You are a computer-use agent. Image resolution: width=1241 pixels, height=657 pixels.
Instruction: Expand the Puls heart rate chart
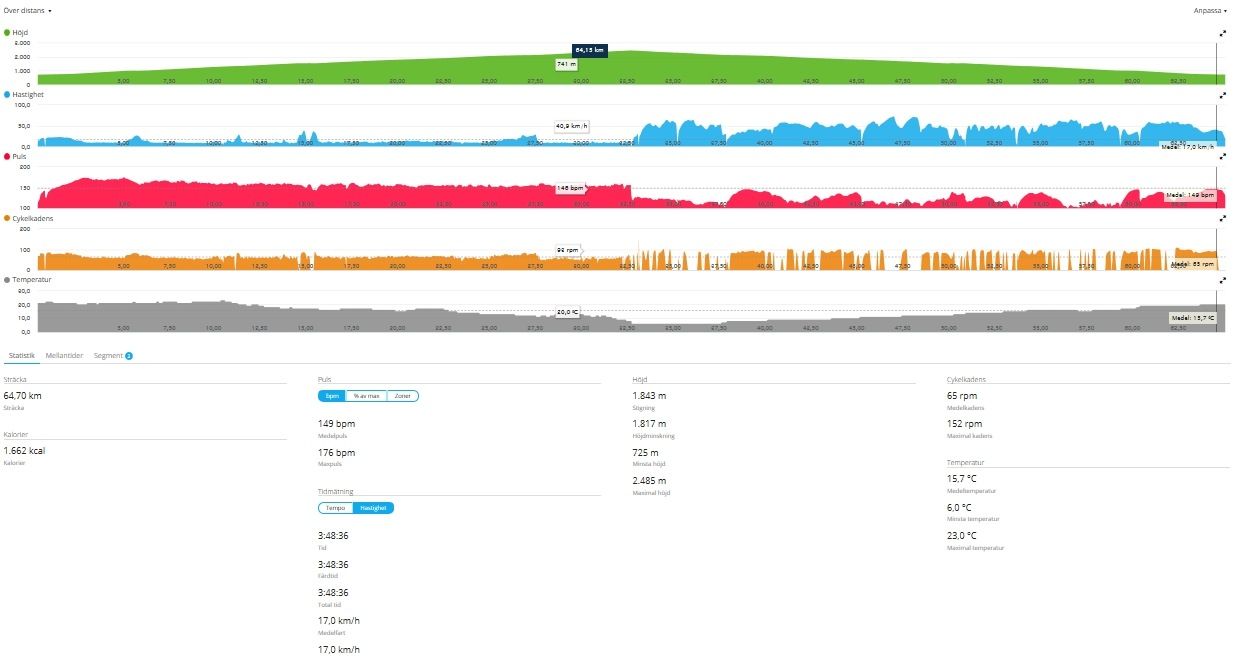(1222, 157)
